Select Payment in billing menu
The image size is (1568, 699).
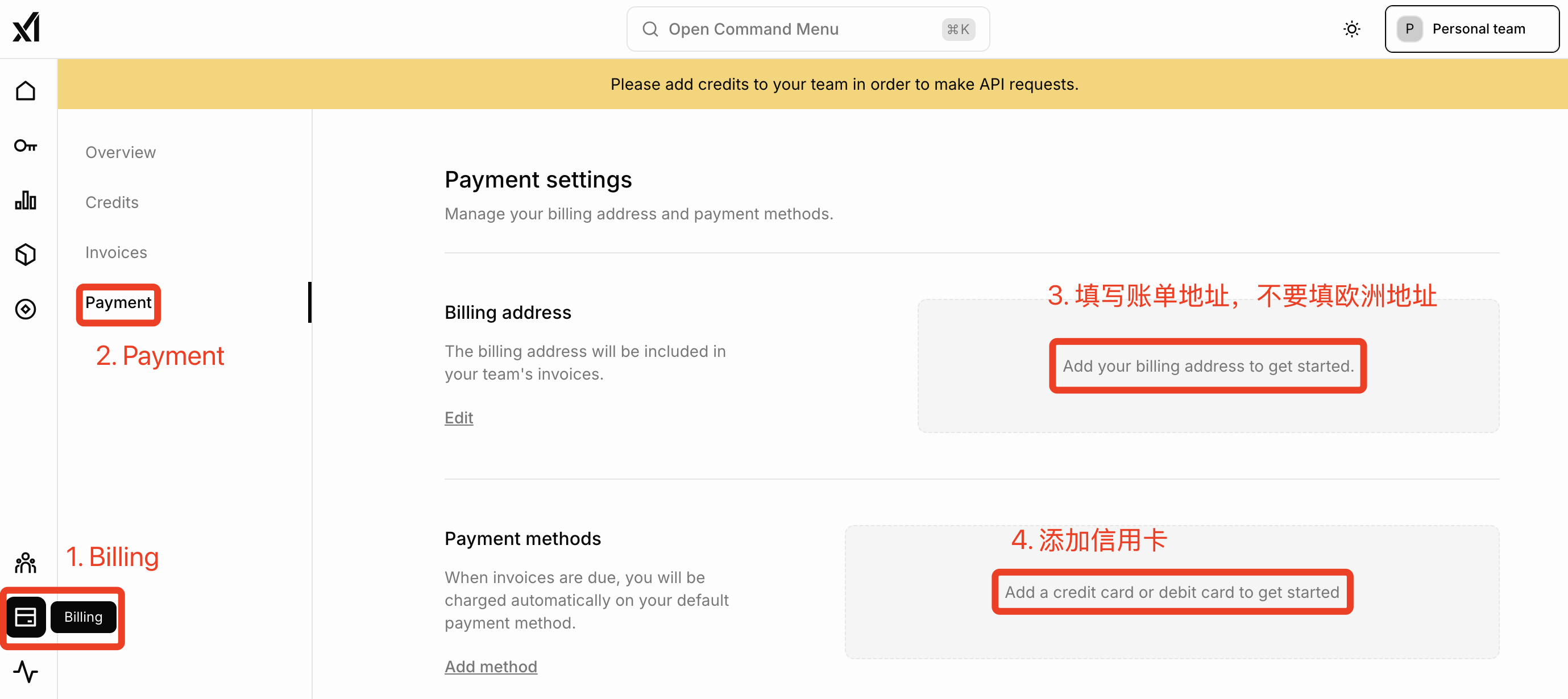118,302
